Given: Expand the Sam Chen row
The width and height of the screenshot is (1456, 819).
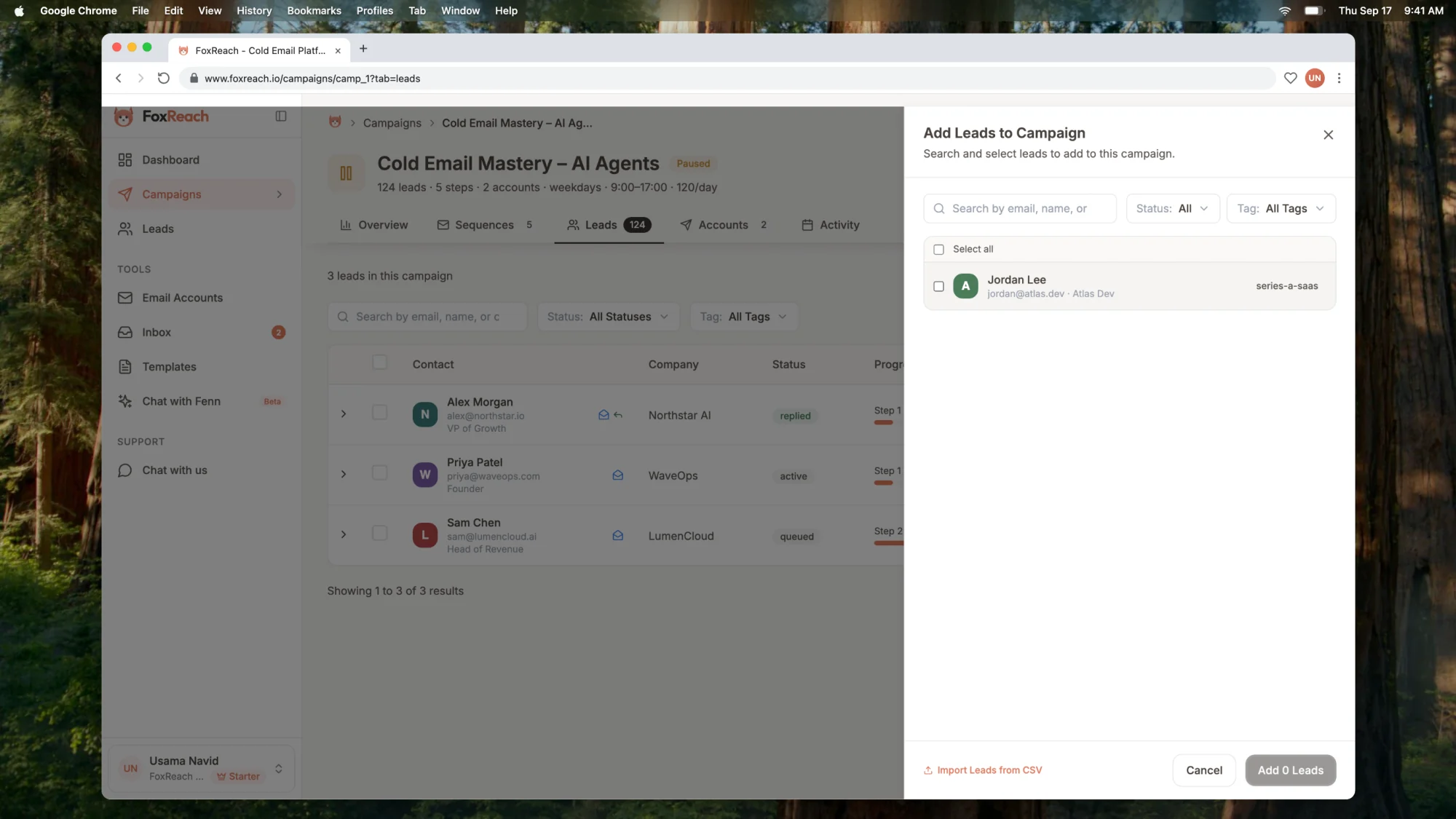Looking at the screenshot, I should (x=344, y=535).
